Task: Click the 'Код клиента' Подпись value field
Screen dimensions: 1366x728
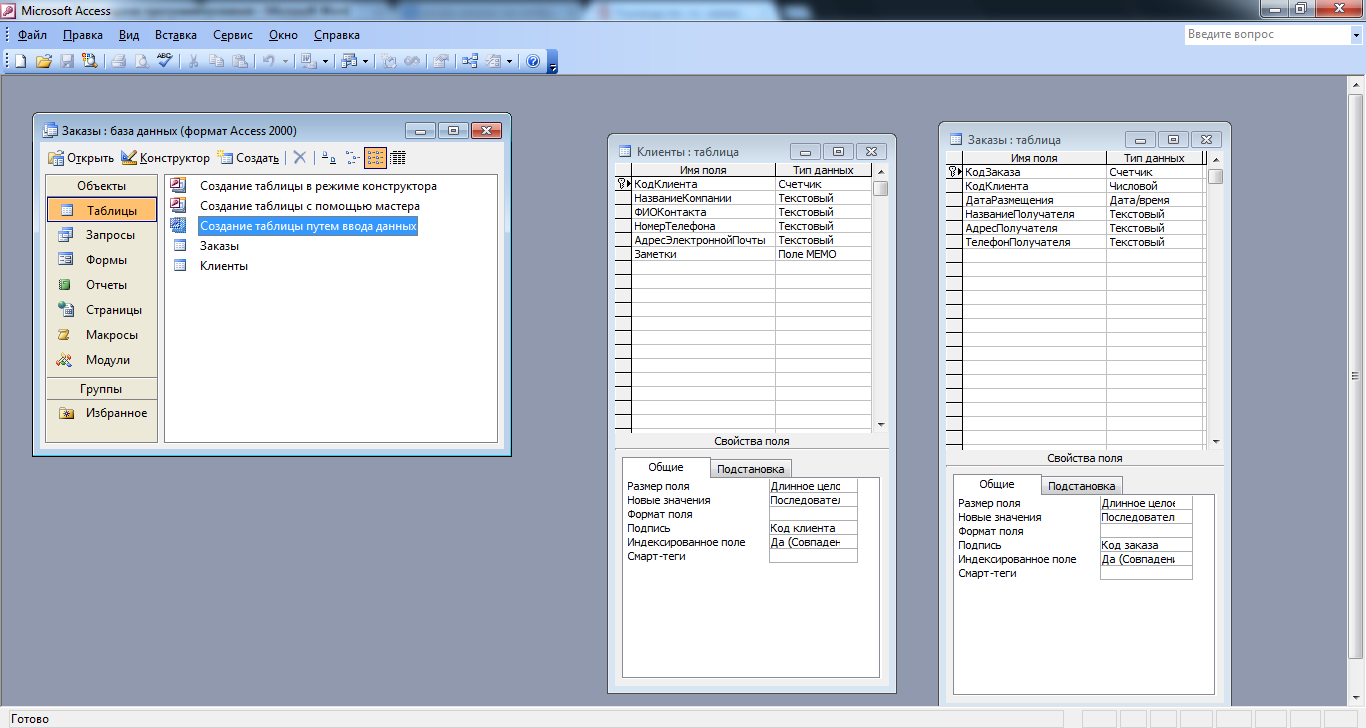Action: (813, 528)
